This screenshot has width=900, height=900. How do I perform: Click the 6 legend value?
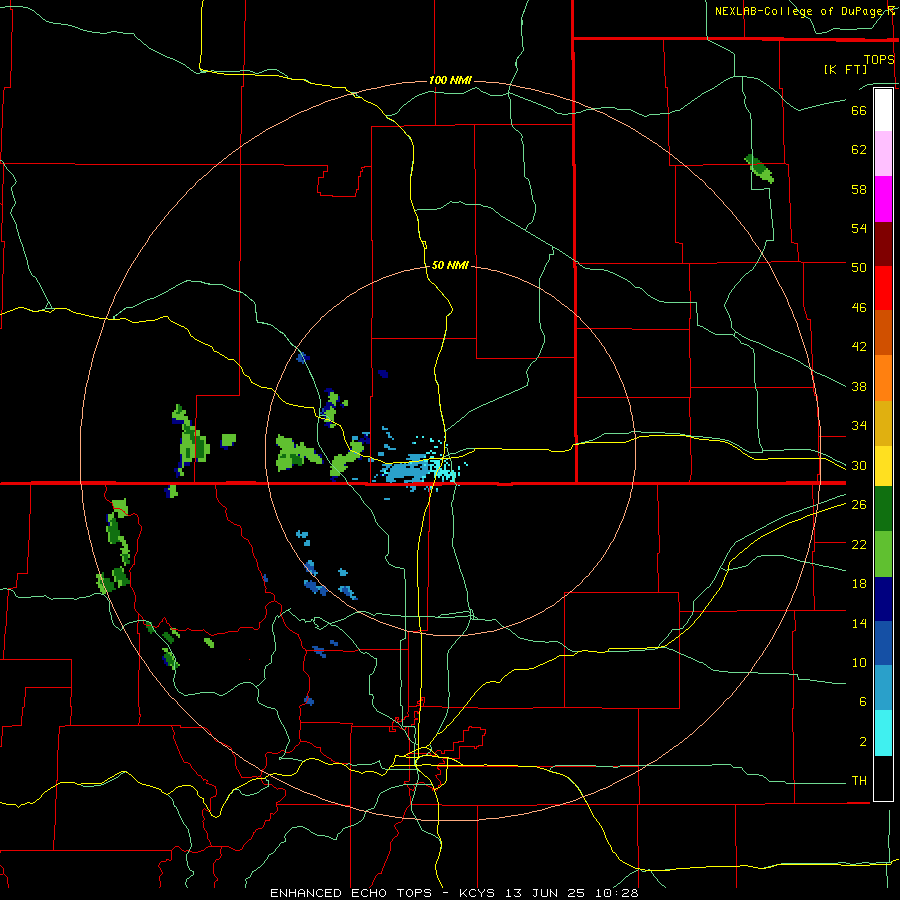pyautogui.click(x=863, y=702)
